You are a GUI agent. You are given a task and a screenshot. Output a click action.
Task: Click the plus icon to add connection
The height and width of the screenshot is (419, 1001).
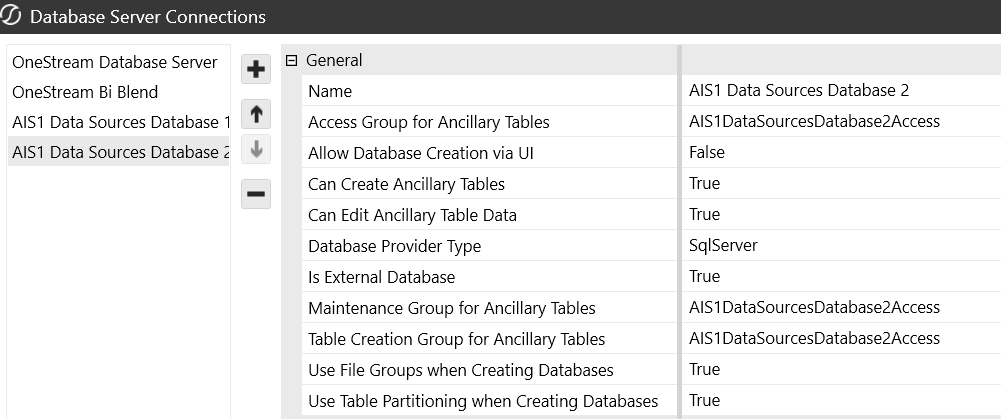pyautogui.click(x=256, y=69)
